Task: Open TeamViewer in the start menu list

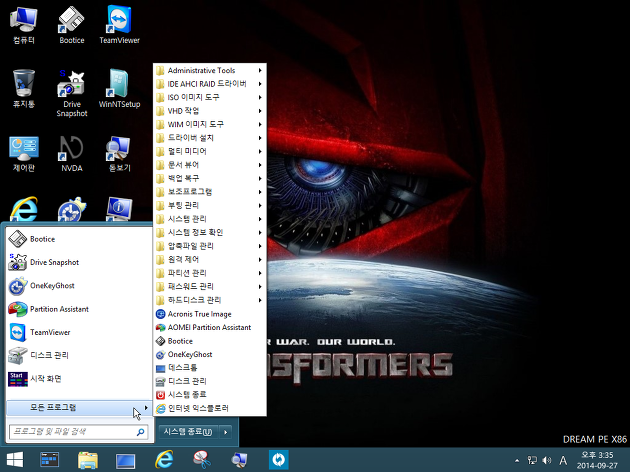Action: tap(79, 332)
